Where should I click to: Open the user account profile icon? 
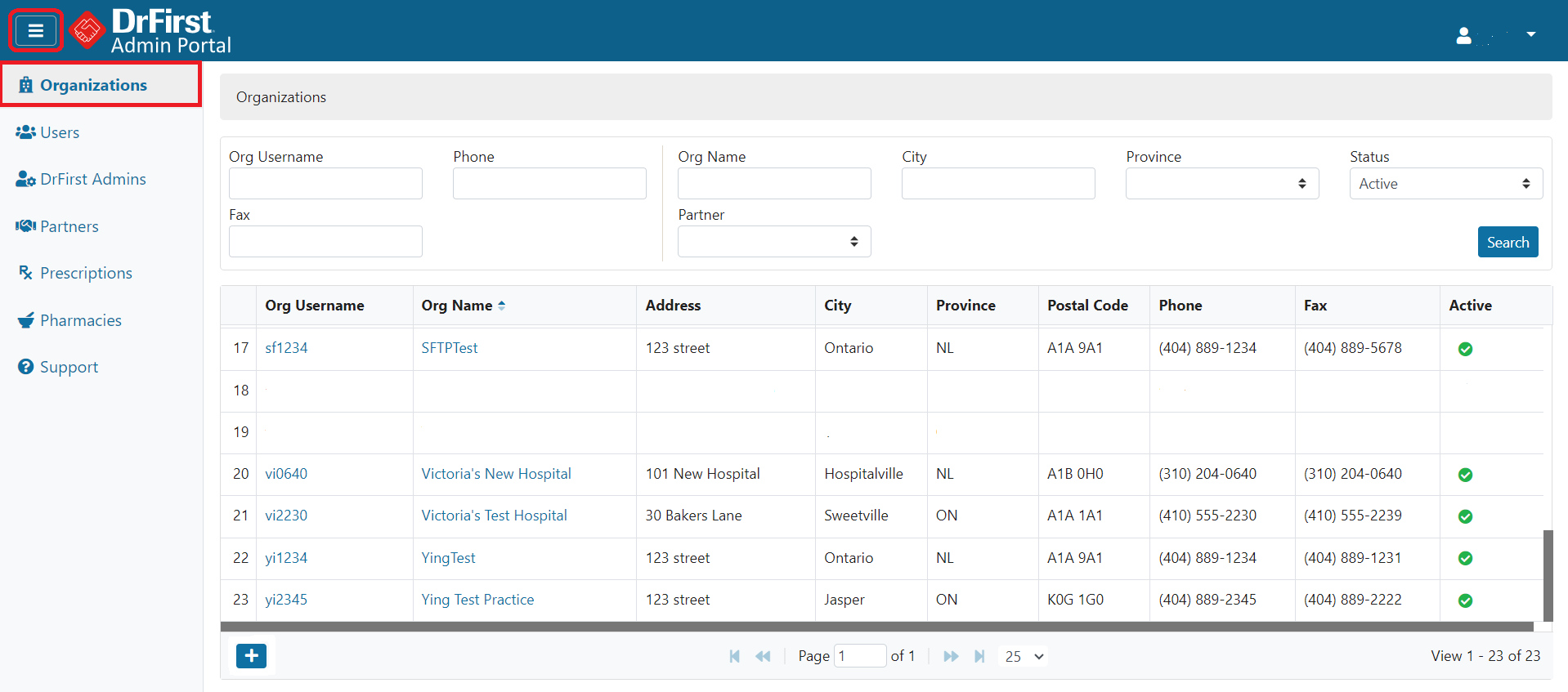[1463, 35]
